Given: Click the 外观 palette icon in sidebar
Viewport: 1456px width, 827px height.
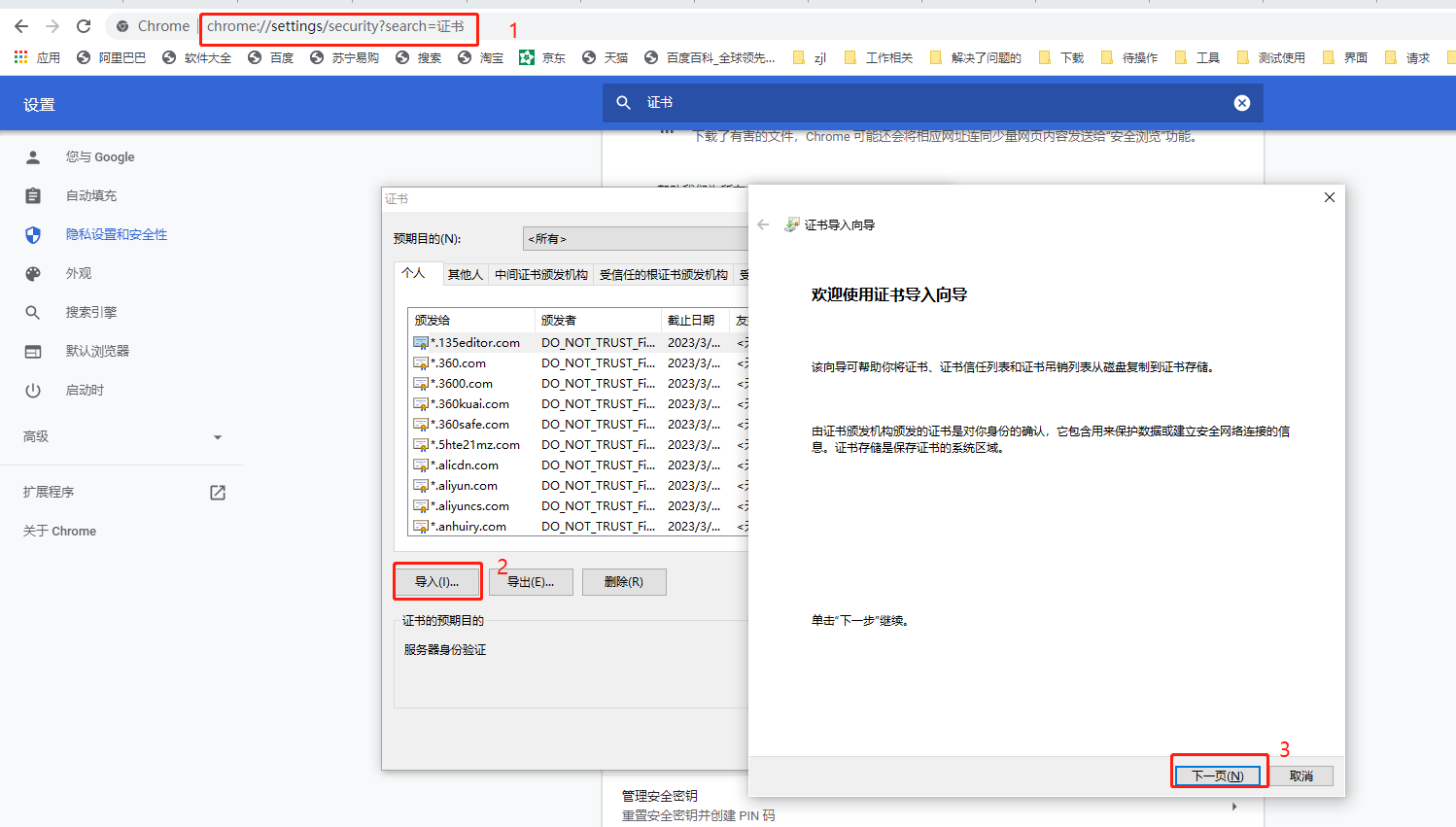Looking at the screenshot, I should [33, 273].
